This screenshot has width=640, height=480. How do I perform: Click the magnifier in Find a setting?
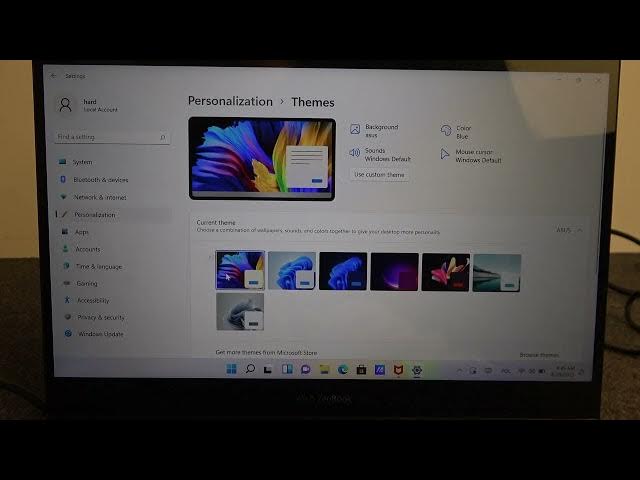click(163, 137)
